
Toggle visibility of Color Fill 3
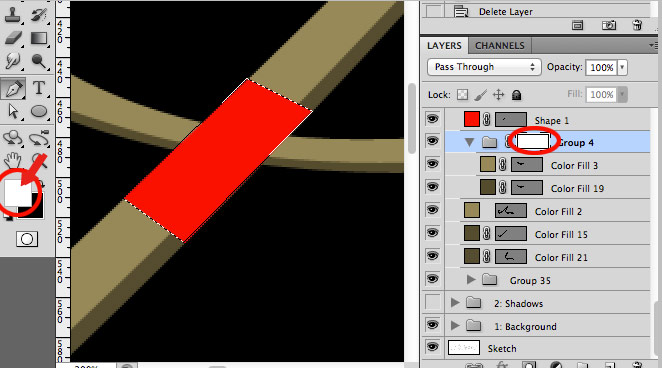click(432, 164)
